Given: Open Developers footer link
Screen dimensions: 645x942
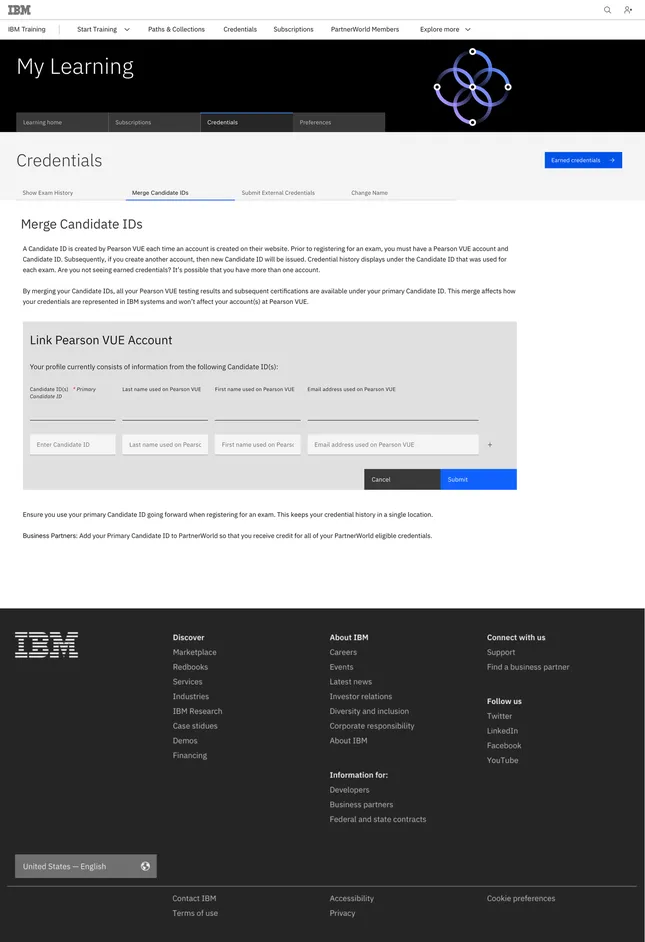Looking at the screenshot, I should [350, 790].
